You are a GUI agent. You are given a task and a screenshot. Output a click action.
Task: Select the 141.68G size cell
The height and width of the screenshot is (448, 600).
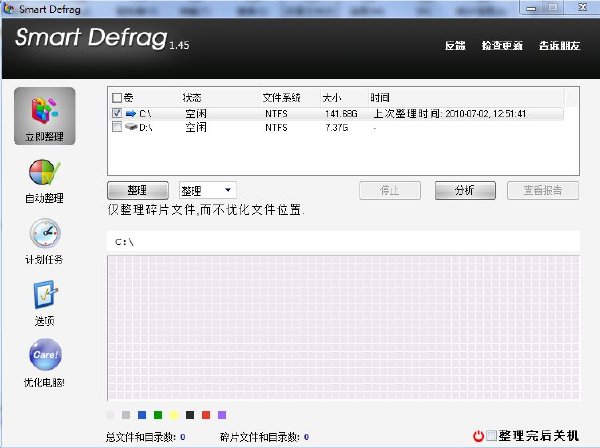[x=341, y=114]
